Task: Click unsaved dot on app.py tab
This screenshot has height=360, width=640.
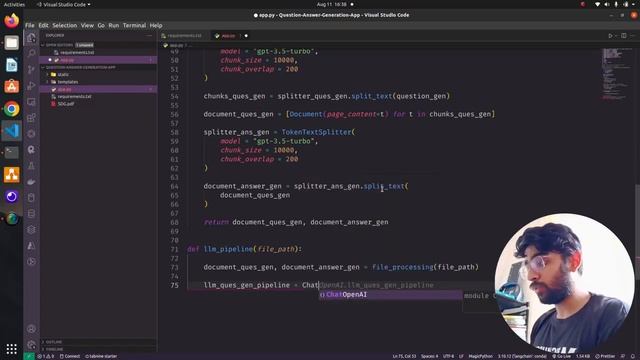Action: [246, 36]
